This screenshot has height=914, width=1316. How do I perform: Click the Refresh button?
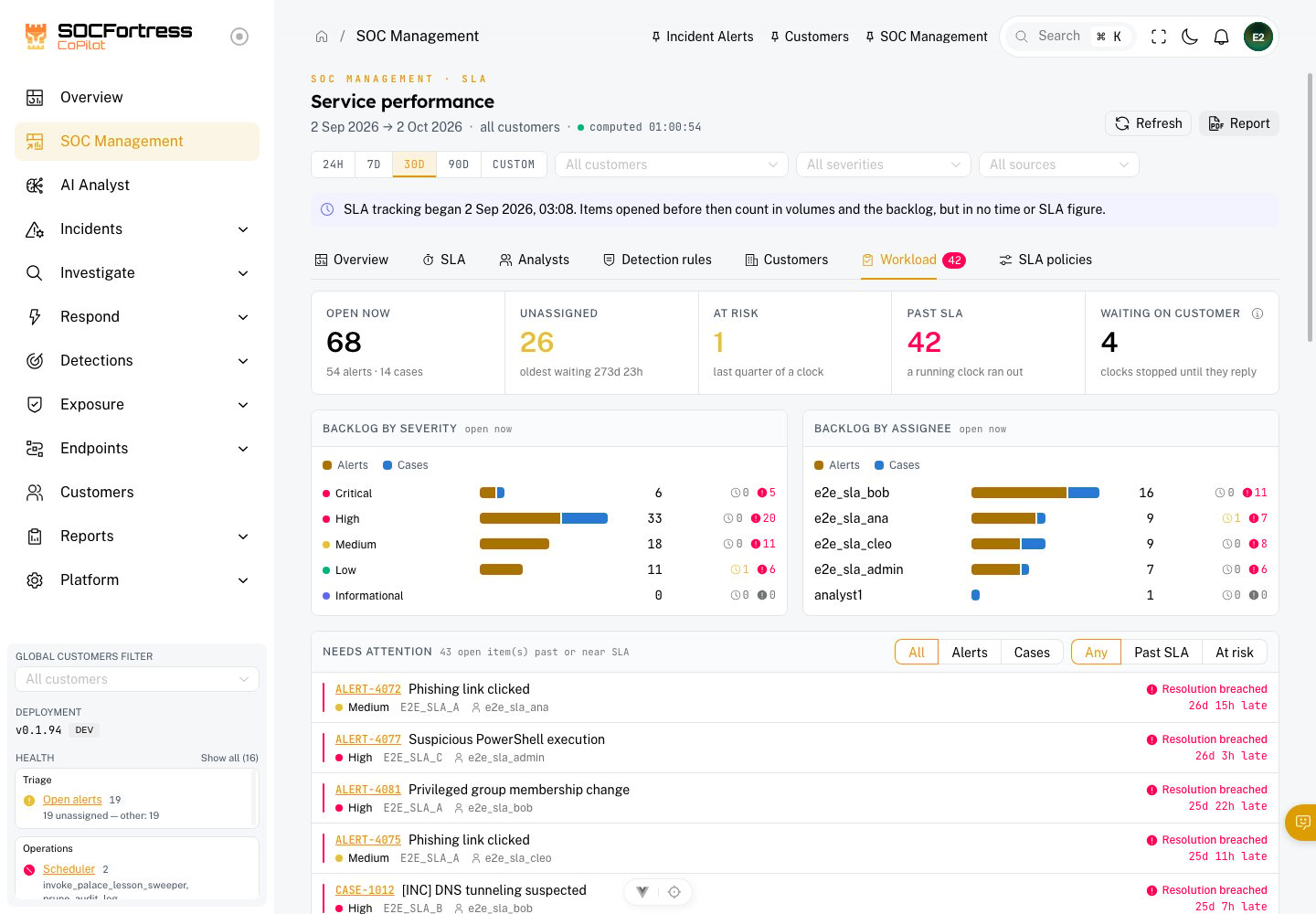pos(1149,123)
